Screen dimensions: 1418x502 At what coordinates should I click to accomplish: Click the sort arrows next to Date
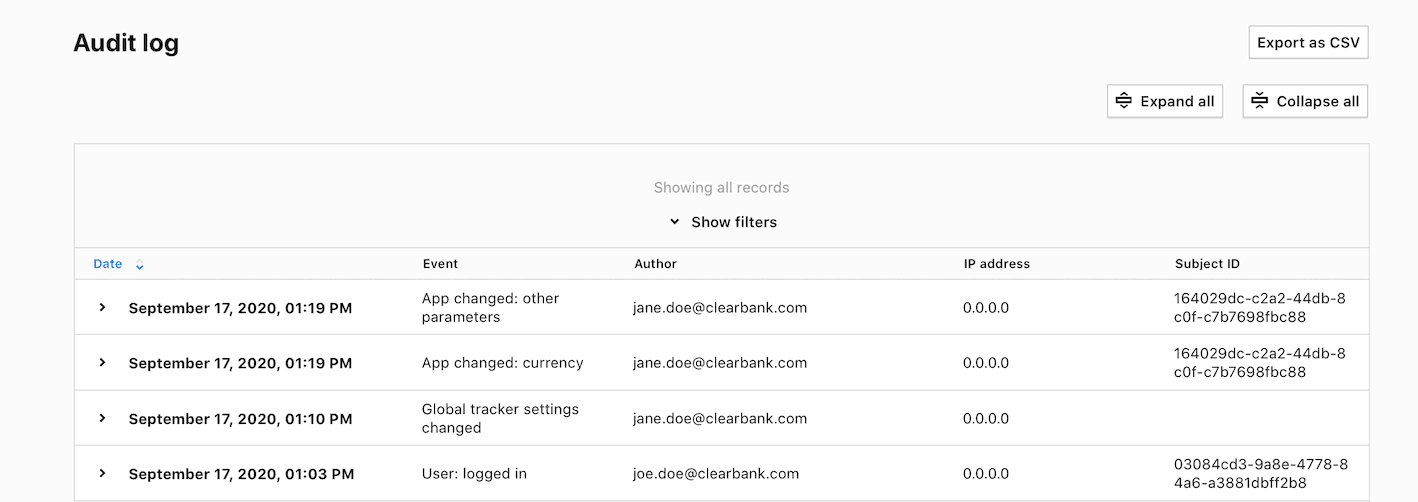point(140,265)
